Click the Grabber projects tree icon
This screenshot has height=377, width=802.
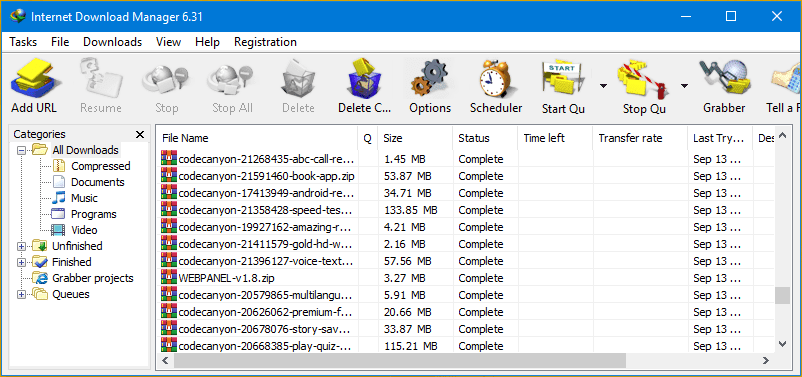39,278
